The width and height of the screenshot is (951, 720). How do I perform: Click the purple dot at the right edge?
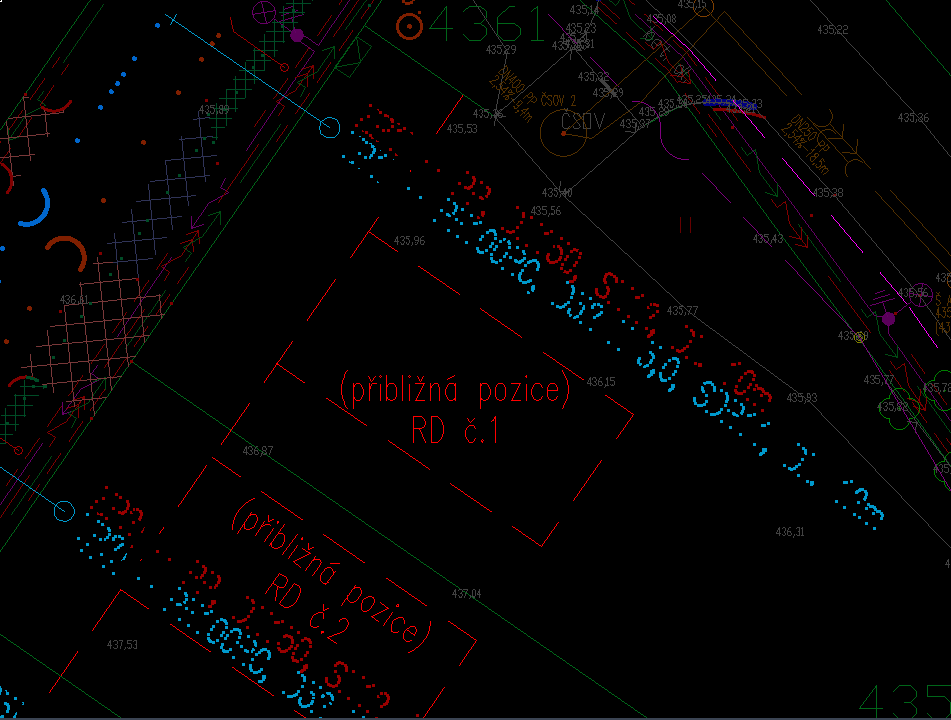pyautogui.click(x=888, y=319)
